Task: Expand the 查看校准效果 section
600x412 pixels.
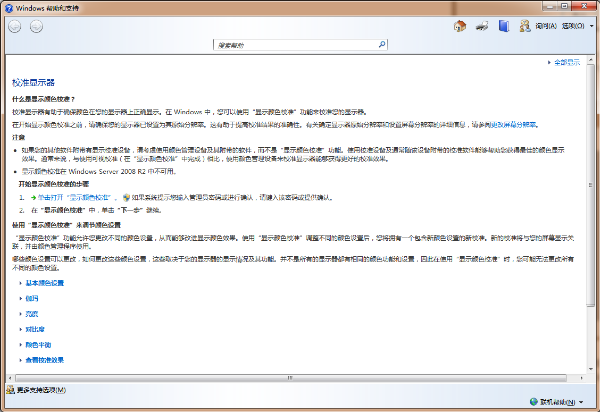Action: click(44, 359)
